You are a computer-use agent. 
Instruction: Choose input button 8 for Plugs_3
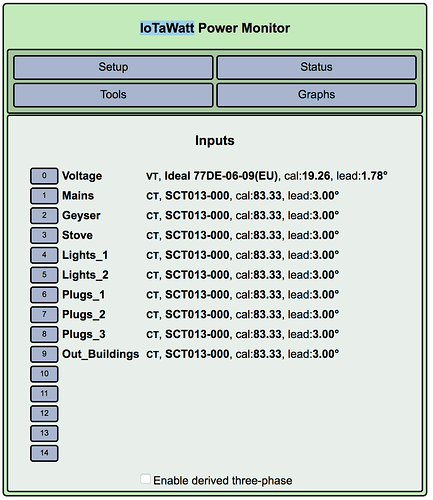(44, 334)
